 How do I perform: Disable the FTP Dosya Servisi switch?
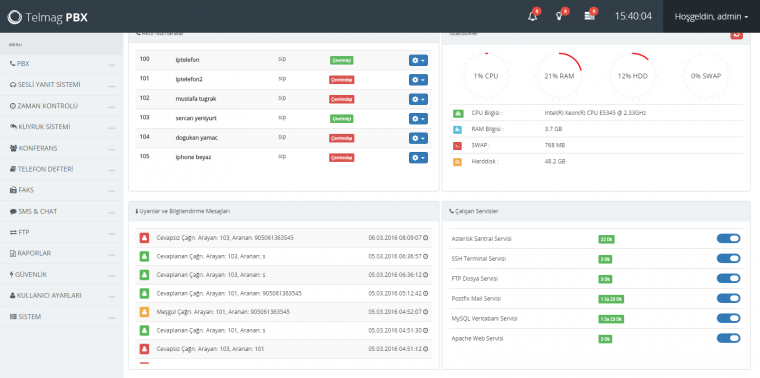tap(728, 278)
